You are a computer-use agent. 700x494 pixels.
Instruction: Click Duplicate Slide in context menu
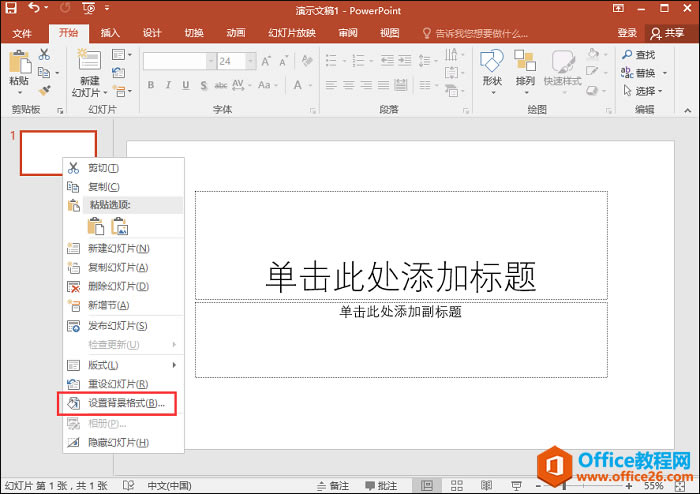[123, 267]
